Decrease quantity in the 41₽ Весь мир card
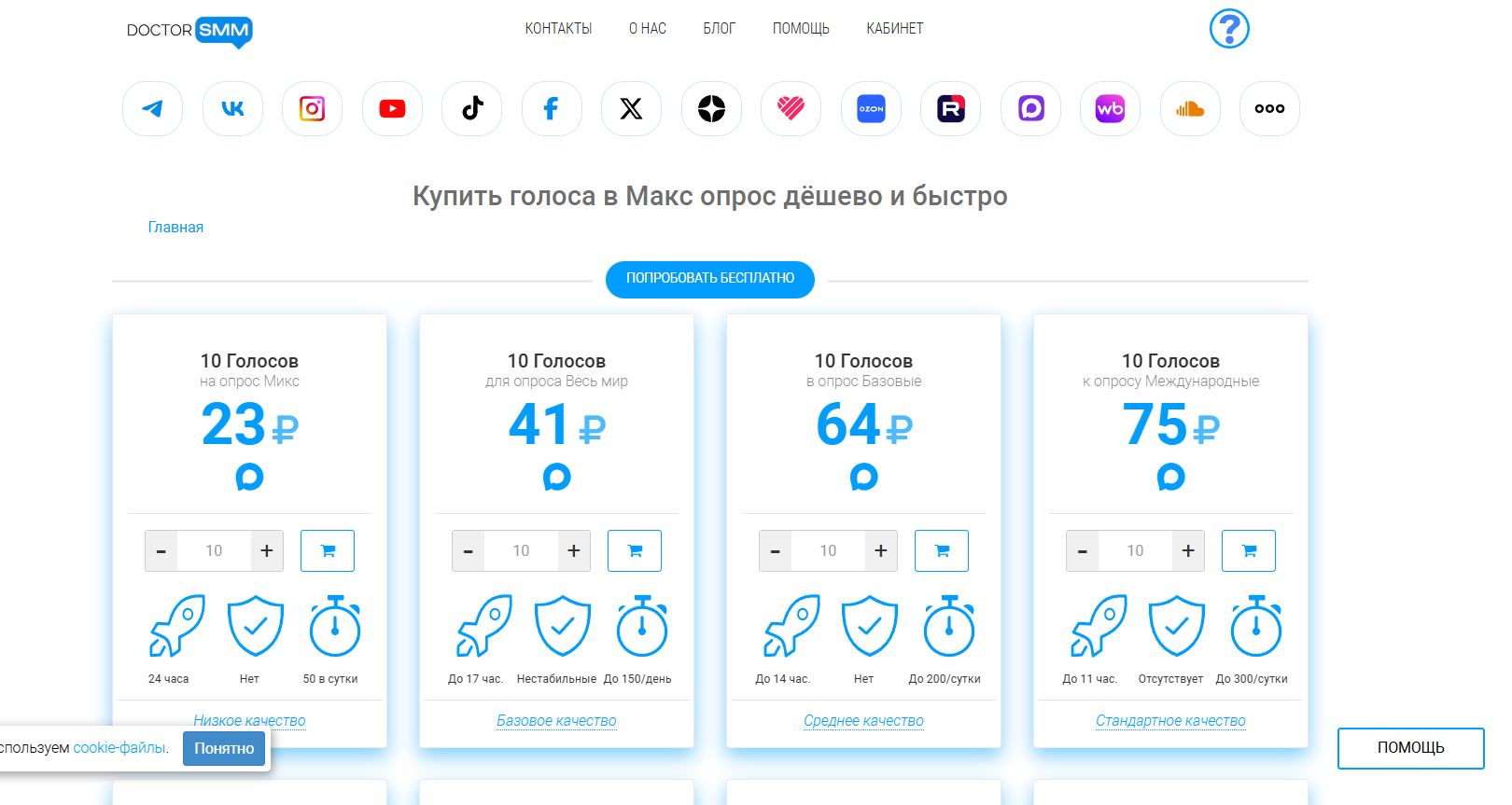 pyautogui.click(x=468, y=550)
